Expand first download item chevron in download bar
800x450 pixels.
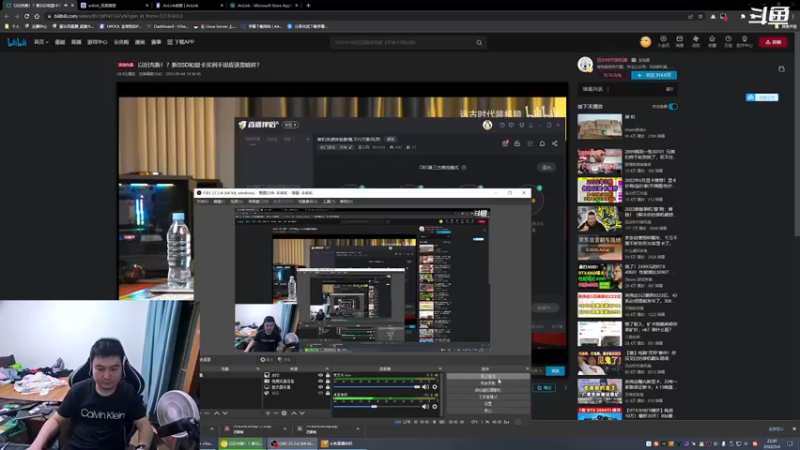(x=212, y=429)
